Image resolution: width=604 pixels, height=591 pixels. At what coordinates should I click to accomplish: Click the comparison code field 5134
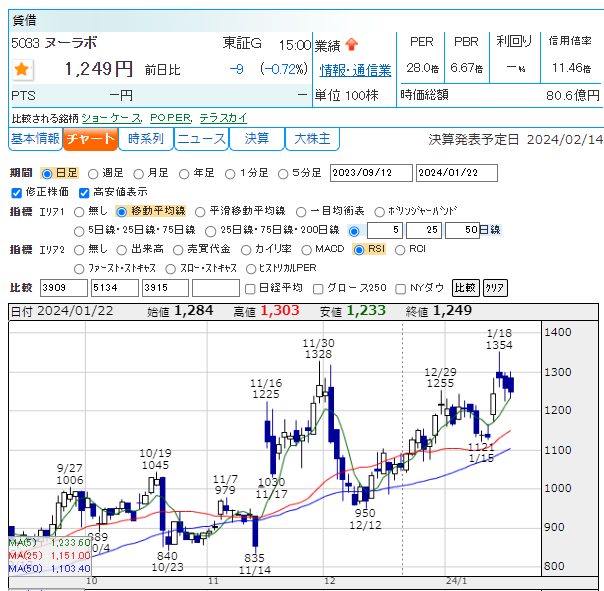tap(114, 288)
